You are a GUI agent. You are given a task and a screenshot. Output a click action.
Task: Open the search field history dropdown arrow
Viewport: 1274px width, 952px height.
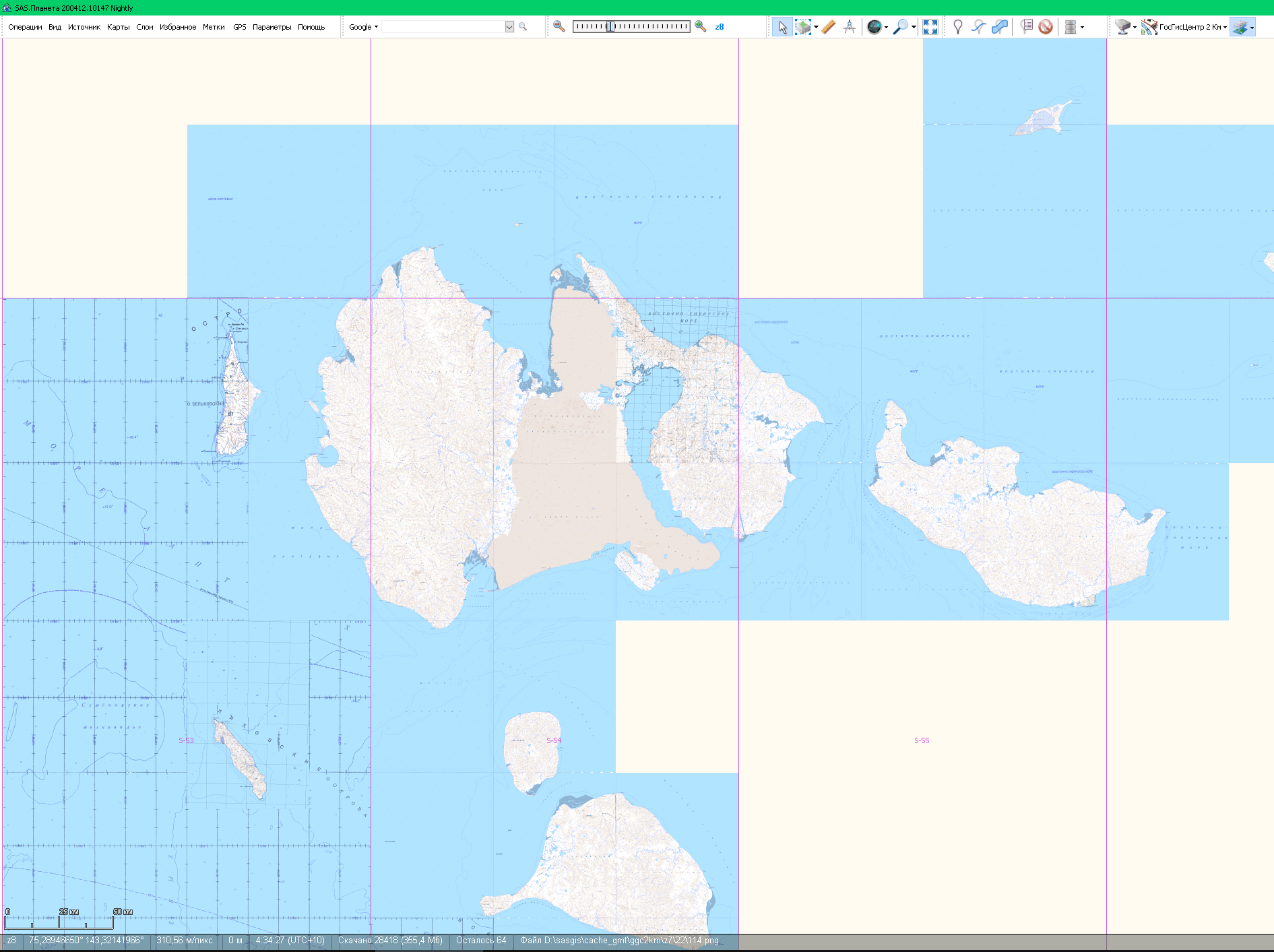click(x=509, y=27)
